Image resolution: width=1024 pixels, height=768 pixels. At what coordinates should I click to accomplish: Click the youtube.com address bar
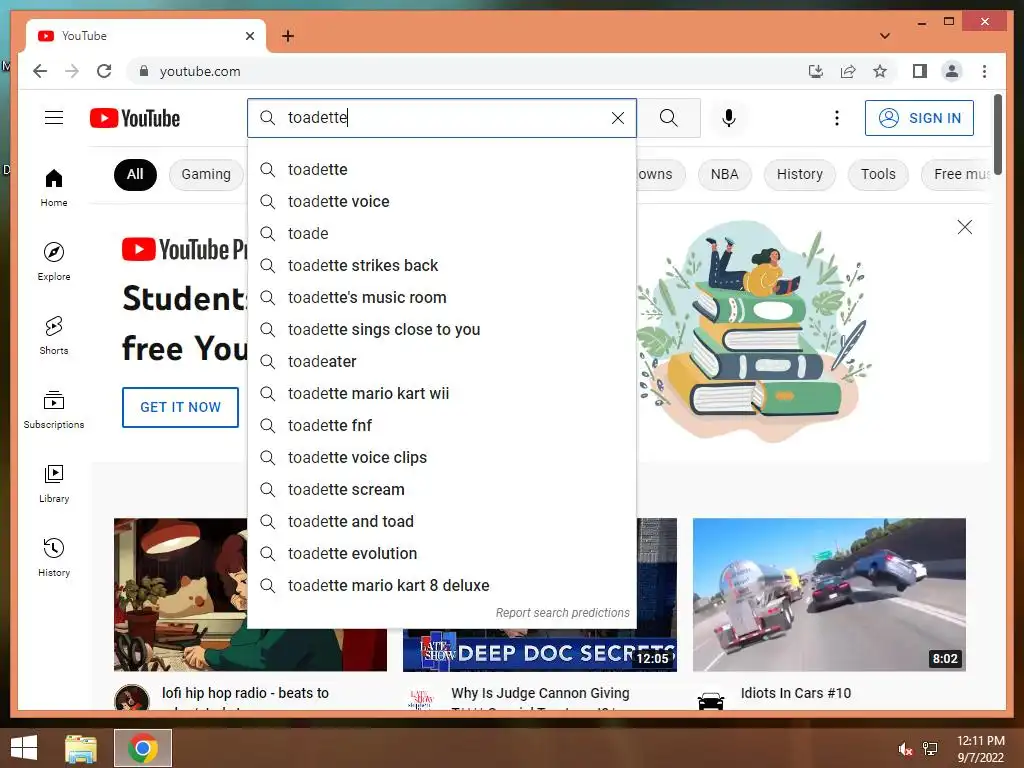coord(464,71)
